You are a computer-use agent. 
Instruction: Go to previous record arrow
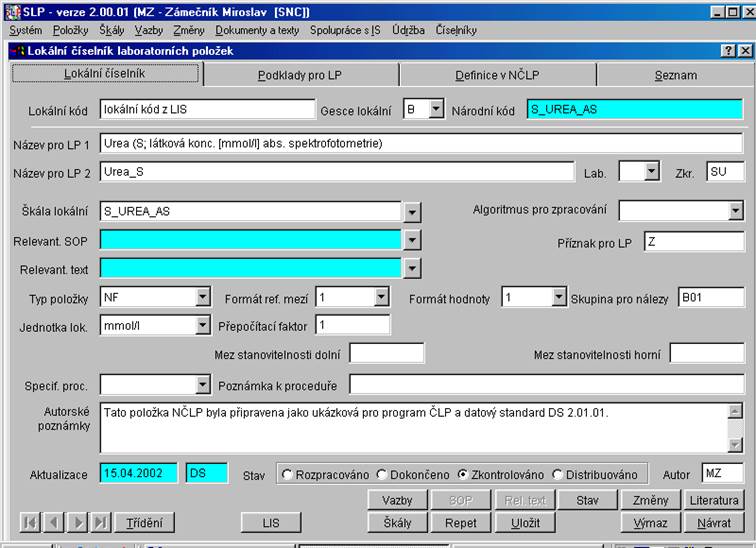coord(53,522)
